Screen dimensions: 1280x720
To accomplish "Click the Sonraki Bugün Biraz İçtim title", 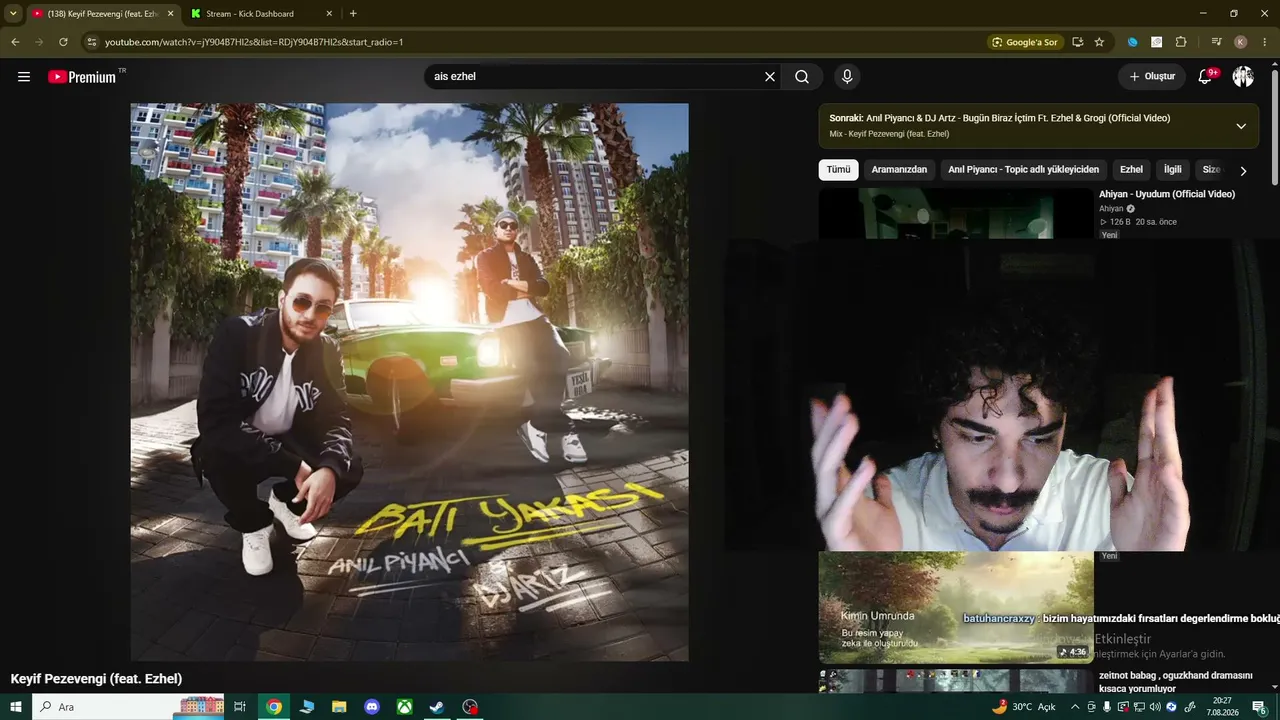I will [1000, 118].
